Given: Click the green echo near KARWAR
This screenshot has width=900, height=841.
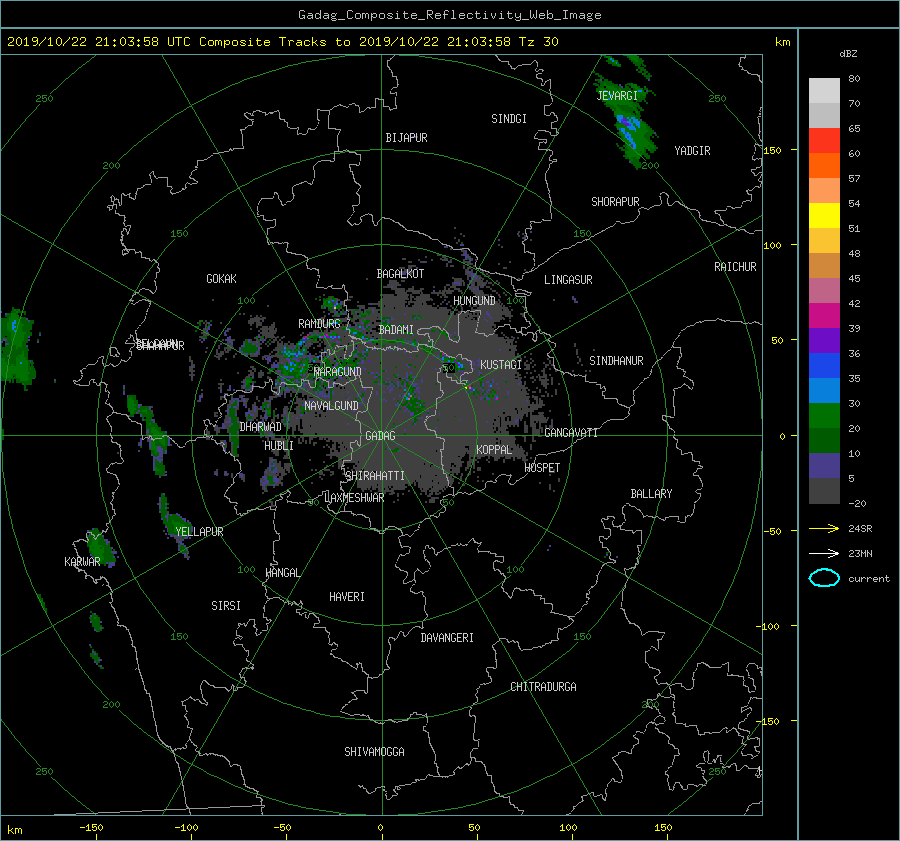Looking at the screenshot, I should coord(100,547).
